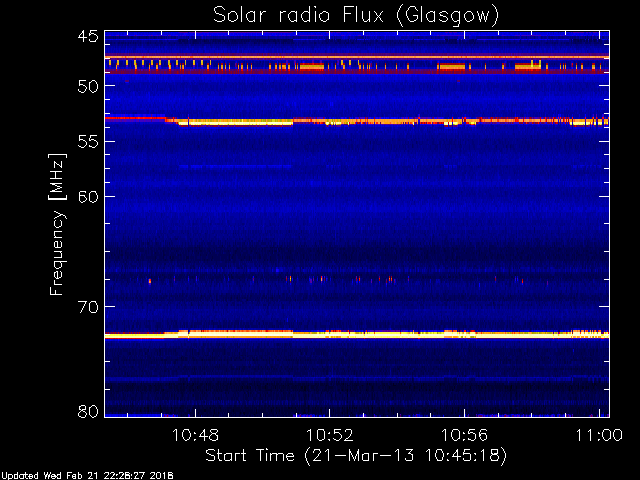
Task: Click the bright emission band near 72 MHz
Action: (357, 335)
